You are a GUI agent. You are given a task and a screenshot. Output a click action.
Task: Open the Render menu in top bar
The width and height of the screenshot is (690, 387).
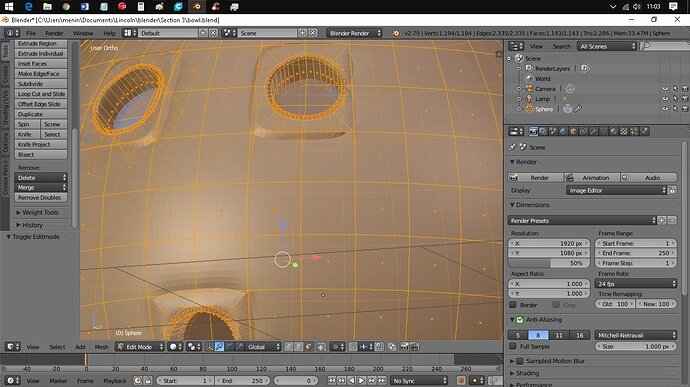[x=54, y=33]
